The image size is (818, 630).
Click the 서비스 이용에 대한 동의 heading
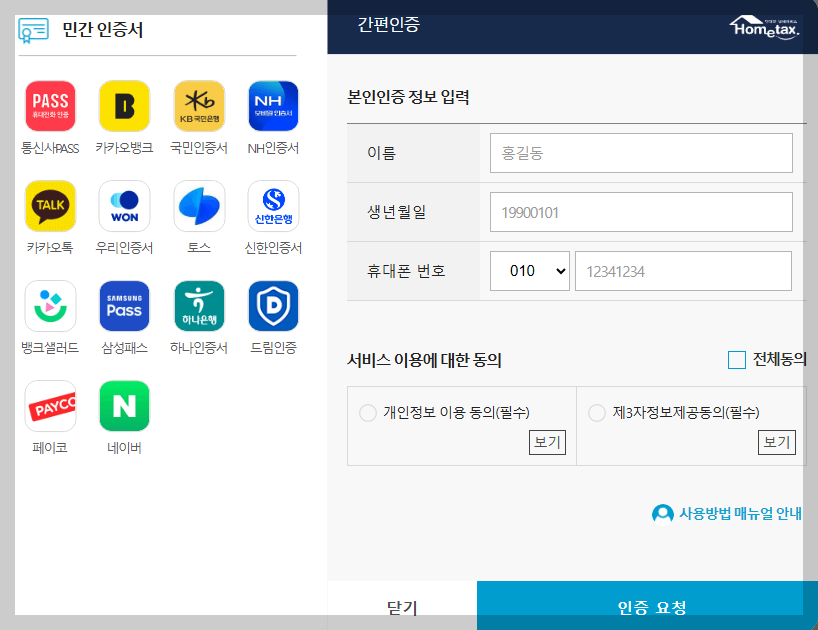pos(425,360)
